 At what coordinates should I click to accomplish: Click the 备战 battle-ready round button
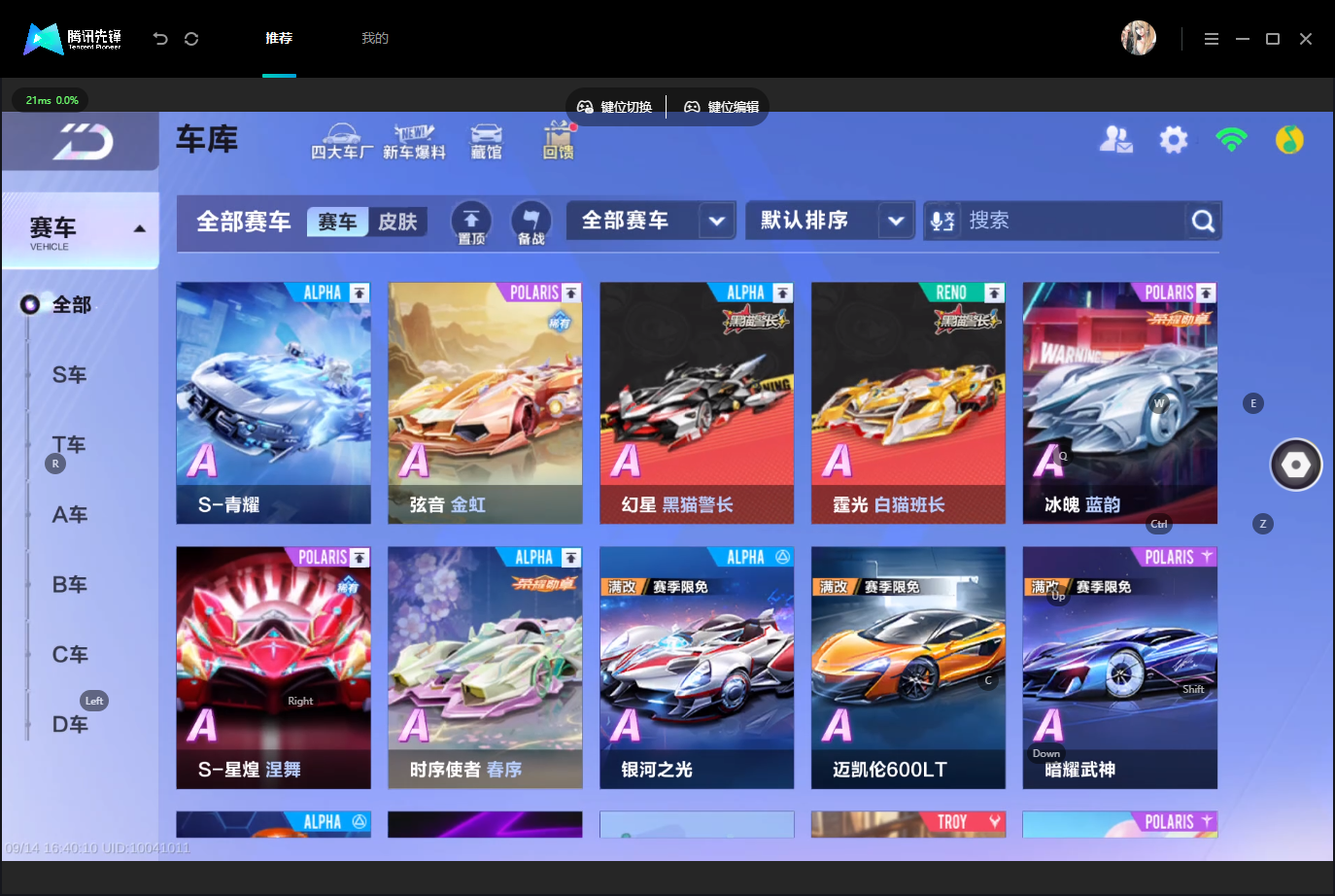click(531, 223)
